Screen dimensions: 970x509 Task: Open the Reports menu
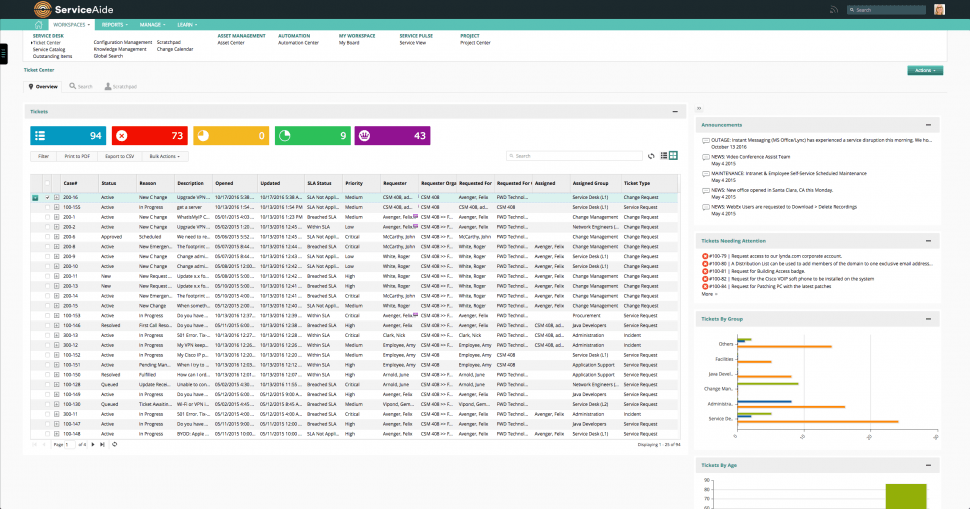click(x=114, y=25)
